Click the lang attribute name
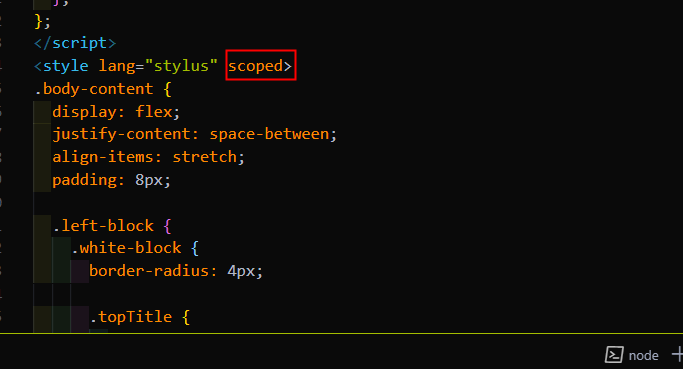The height and width of the screenshot is (369, 683). [116, 66]
